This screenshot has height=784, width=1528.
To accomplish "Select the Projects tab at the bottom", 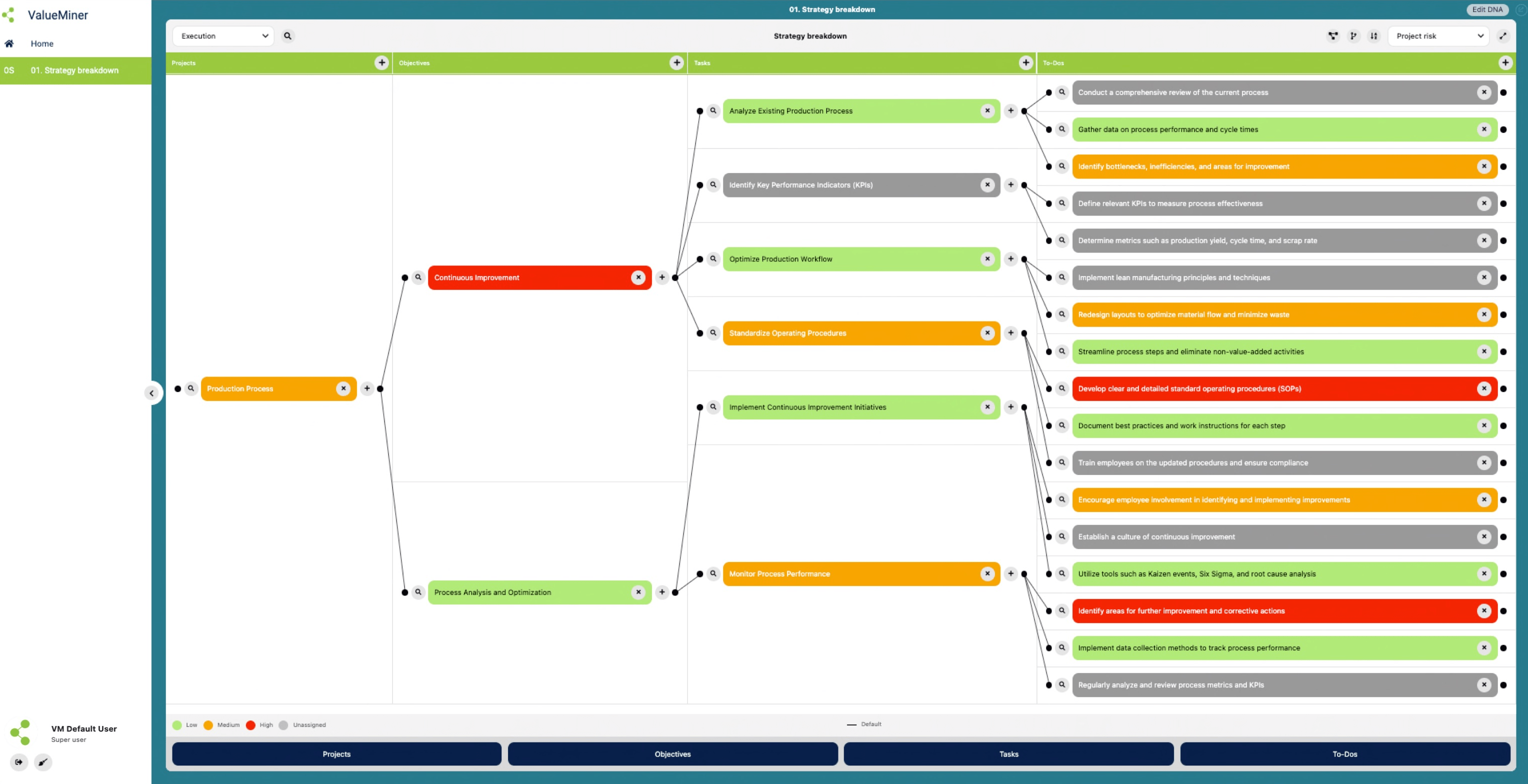I will click(336, 754).
